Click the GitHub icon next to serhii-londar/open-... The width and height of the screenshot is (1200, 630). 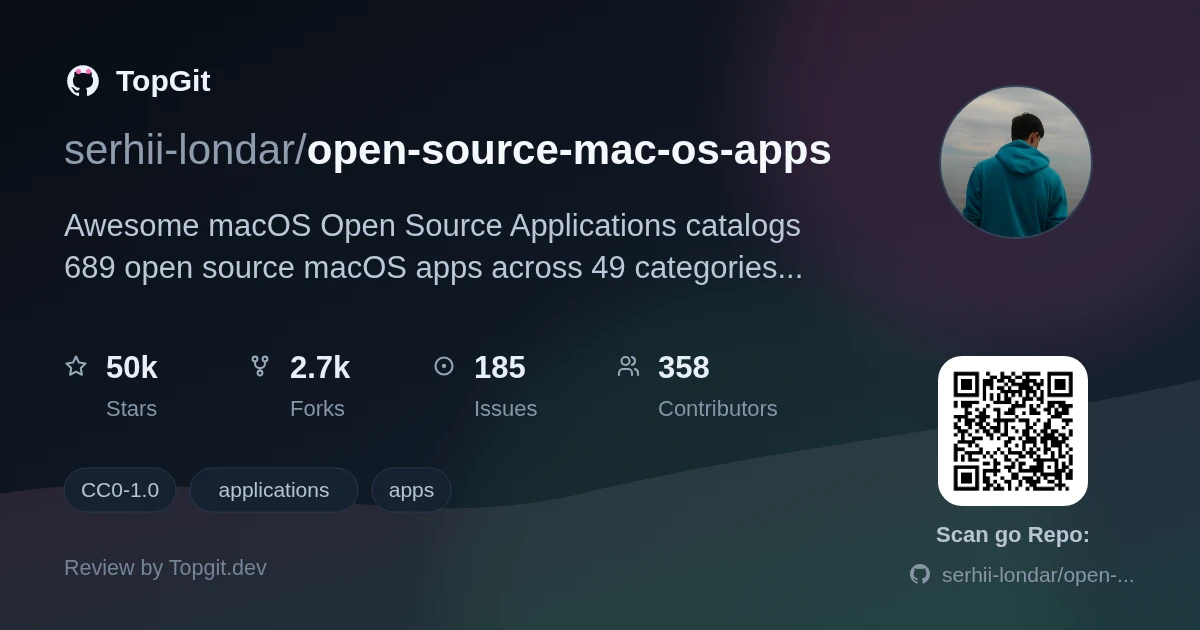pyautogui.click(x=920, y=574)
